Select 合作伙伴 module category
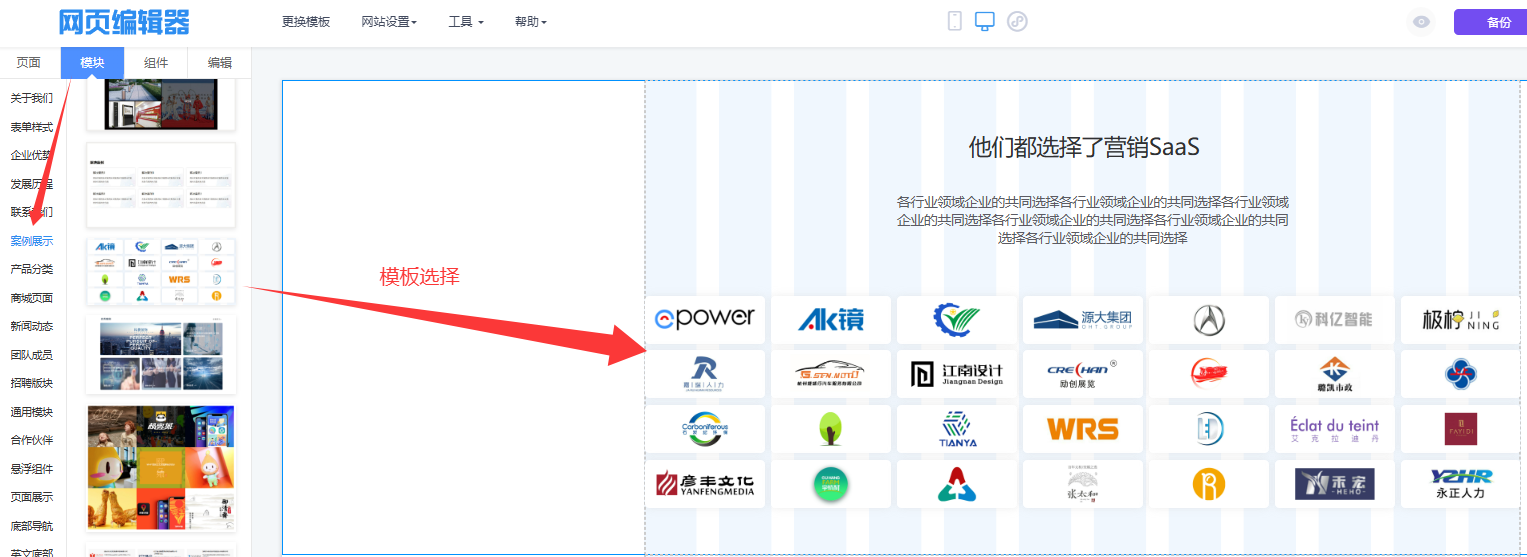 pos(31,440)
